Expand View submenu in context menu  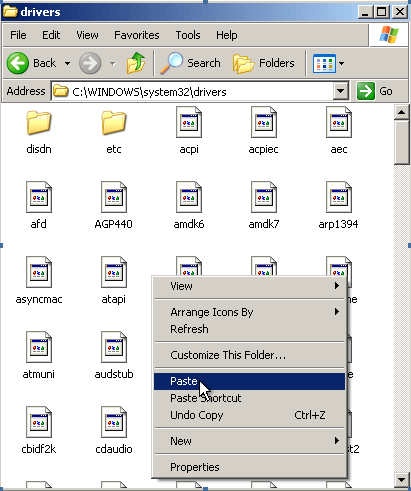[249, 286]
